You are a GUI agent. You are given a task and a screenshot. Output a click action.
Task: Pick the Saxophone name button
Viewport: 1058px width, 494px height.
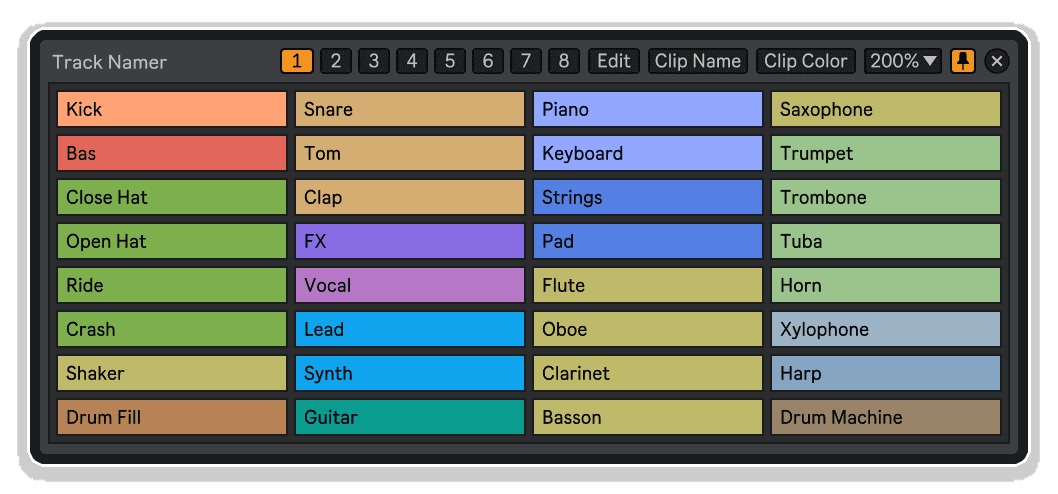click(x=886, y=109)
